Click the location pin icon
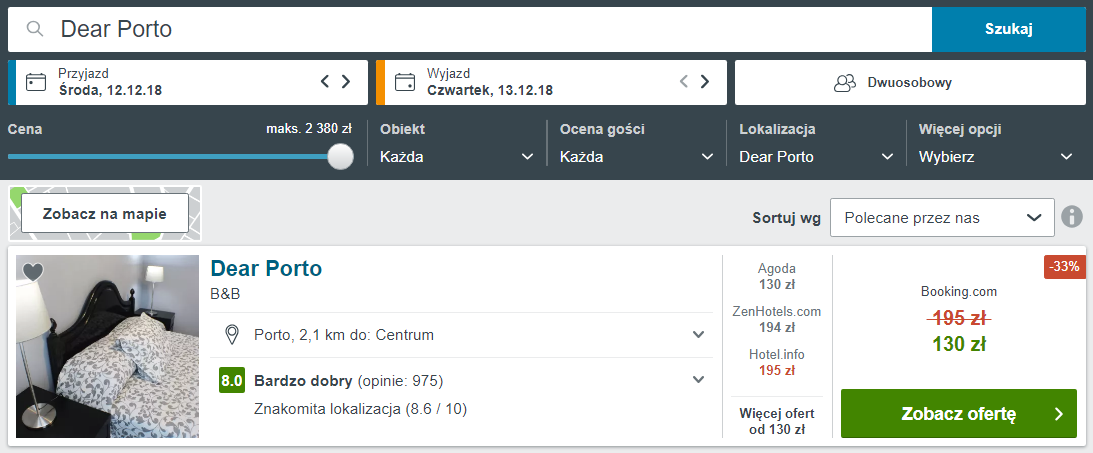Image resolution: width=1093 pixels, height=453 pixels. tap(233, 335)
